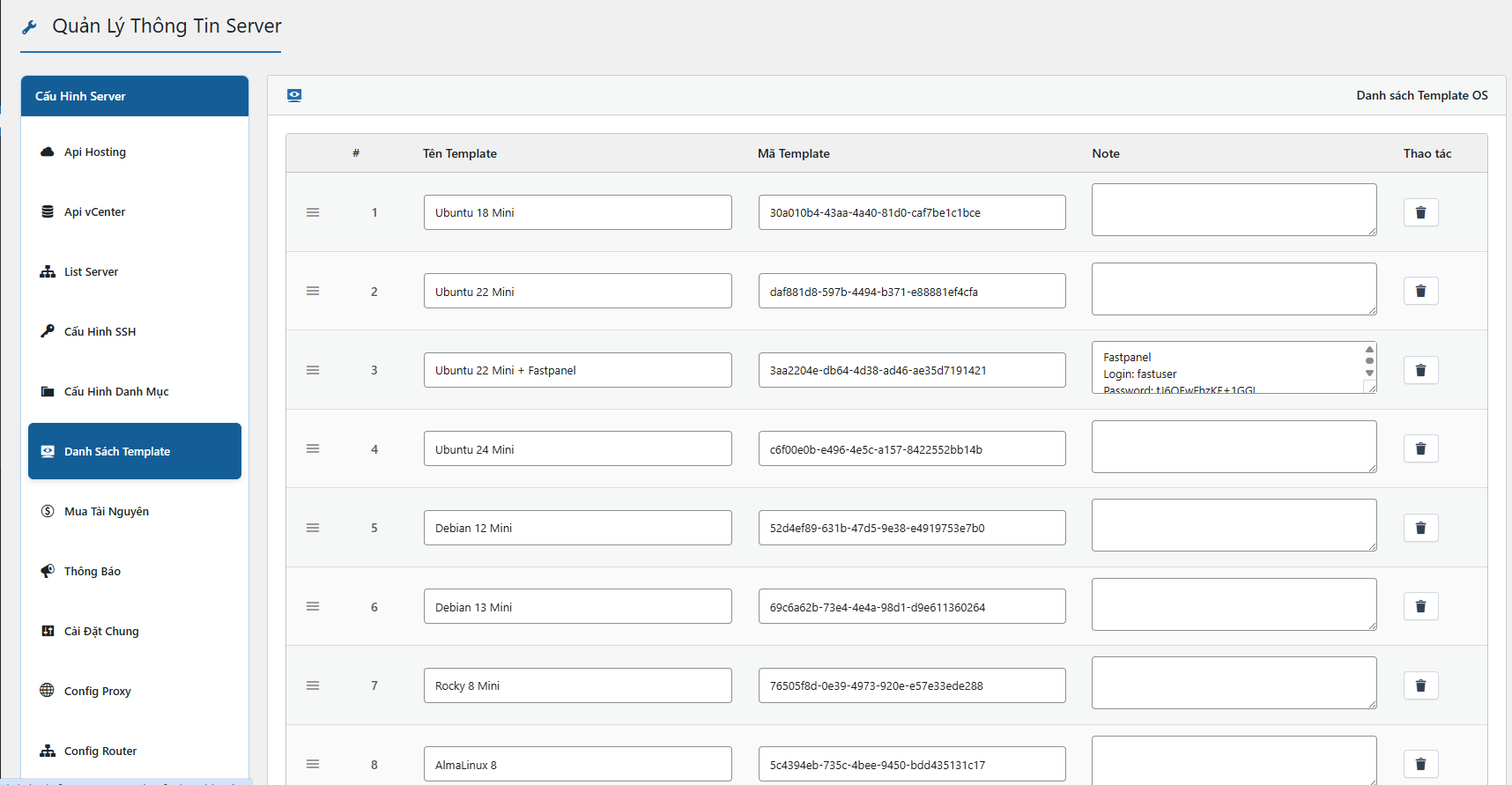Delete the Debian 12 Mini template
The height and width of the screenshot is (785, 1512).
click(x=1420, y=528)
